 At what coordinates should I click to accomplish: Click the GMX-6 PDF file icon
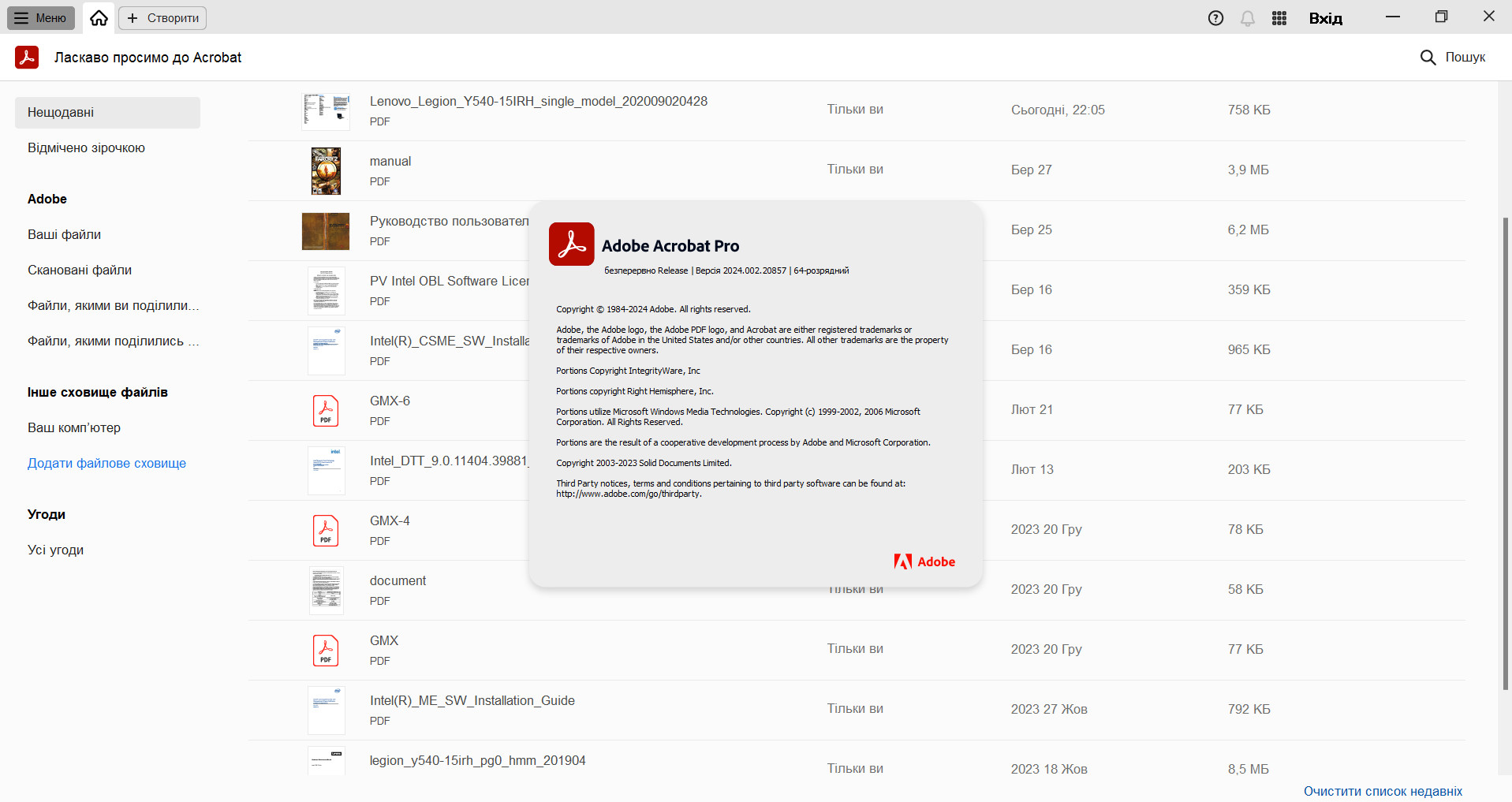click(326, 411)
